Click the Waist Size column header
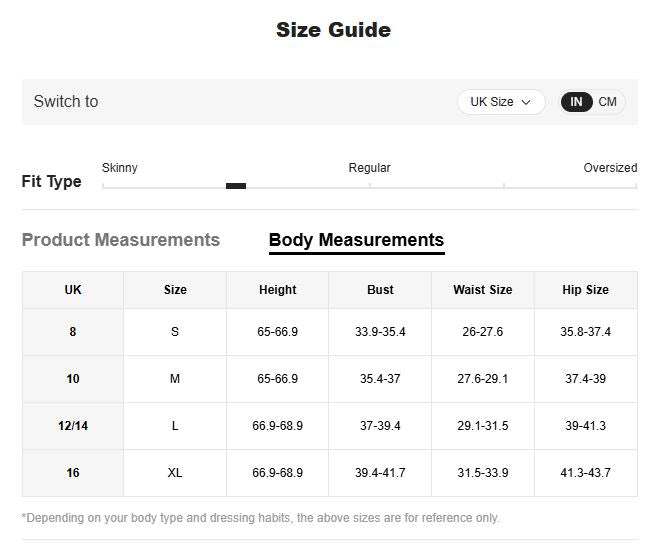The width and height of the screenshot is (662, 548). click(x=482, y=290)
